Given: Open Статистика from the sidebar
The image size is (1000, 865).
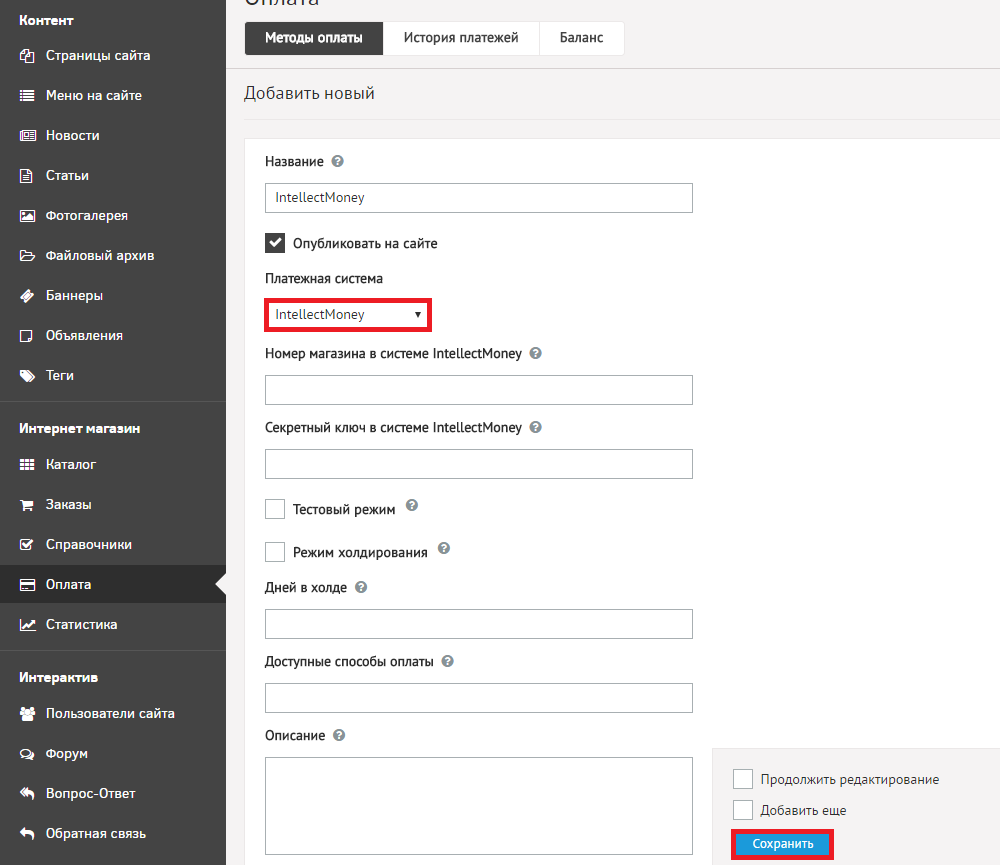Looking at the screenshot, I should 81,625.
